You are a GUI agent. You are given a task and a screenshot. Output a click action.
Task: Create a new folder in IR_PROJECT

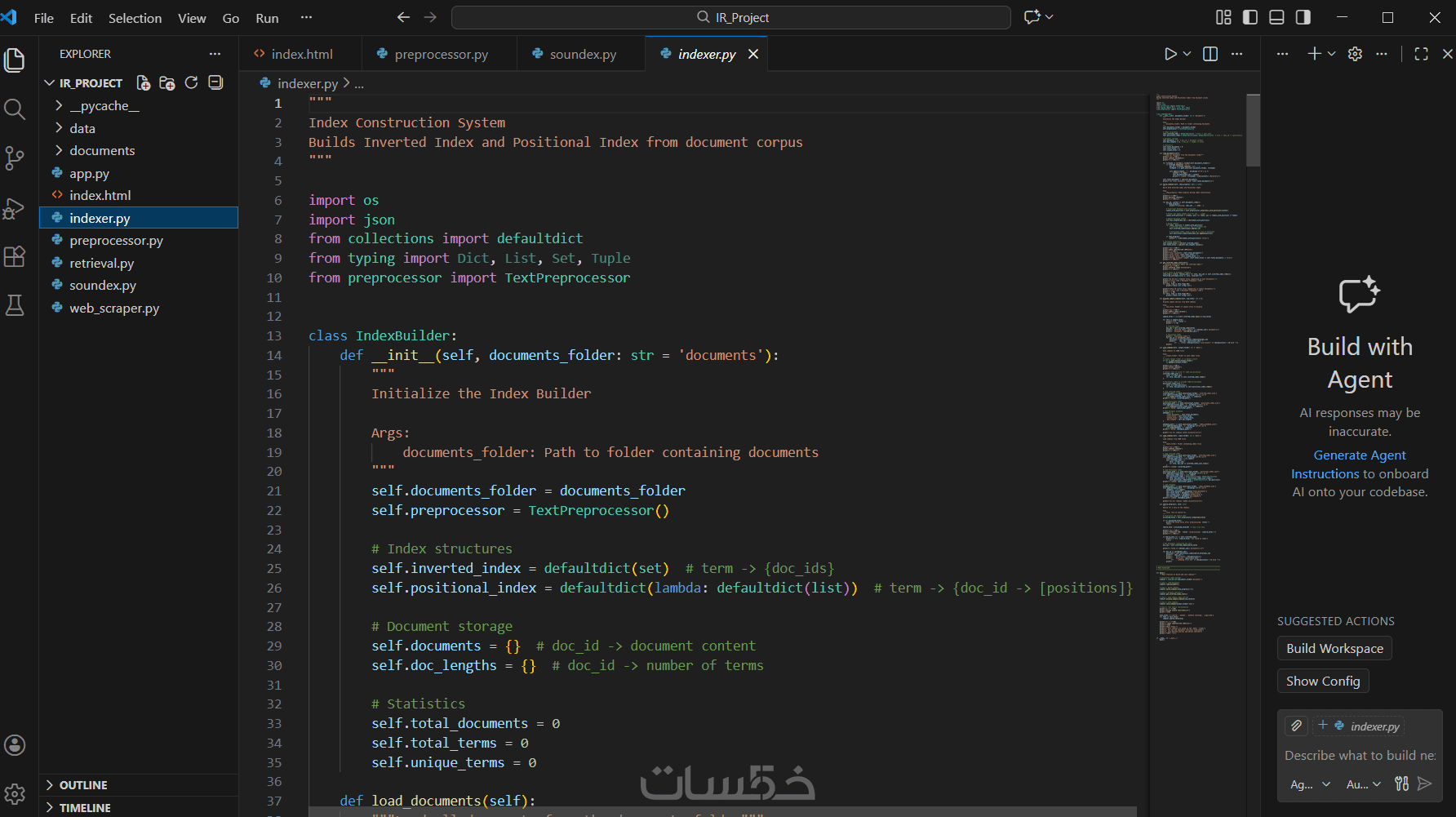[167, 82]
